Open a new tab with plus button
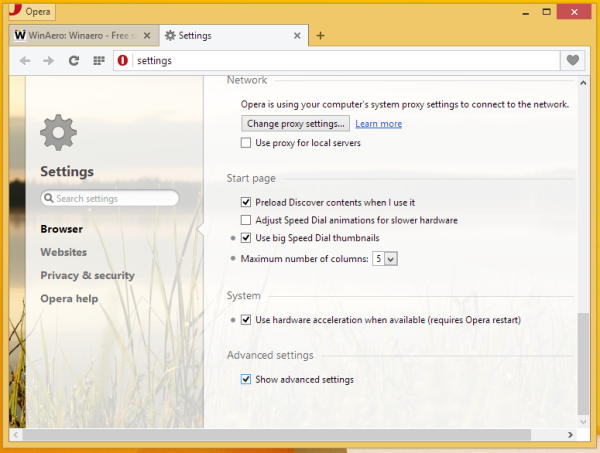The height and width of the screenshot is (453, 600). coord(321,36)
